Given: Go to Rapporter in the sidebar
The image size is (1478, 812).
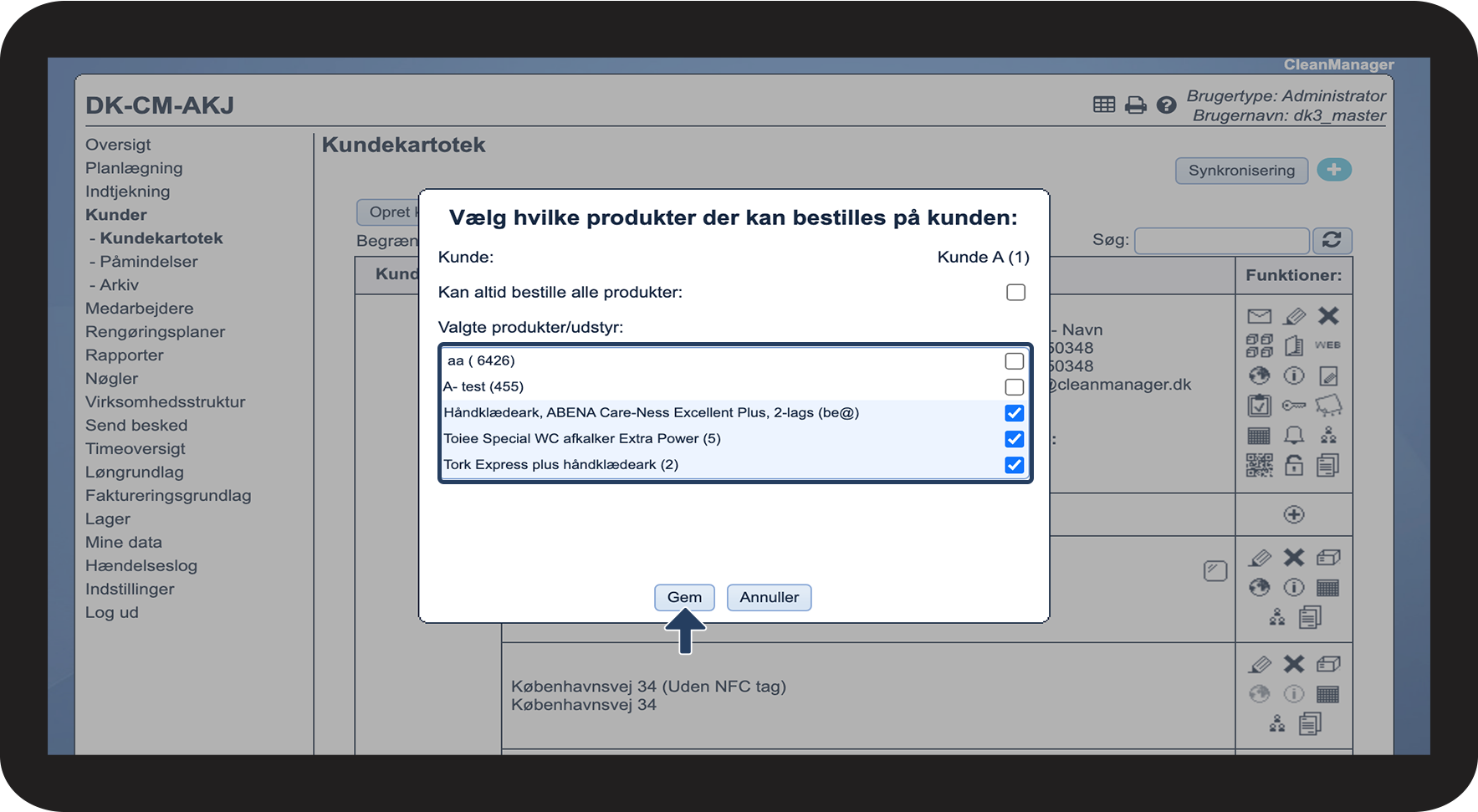Looking at the screenshot, I should coord(125,355).
